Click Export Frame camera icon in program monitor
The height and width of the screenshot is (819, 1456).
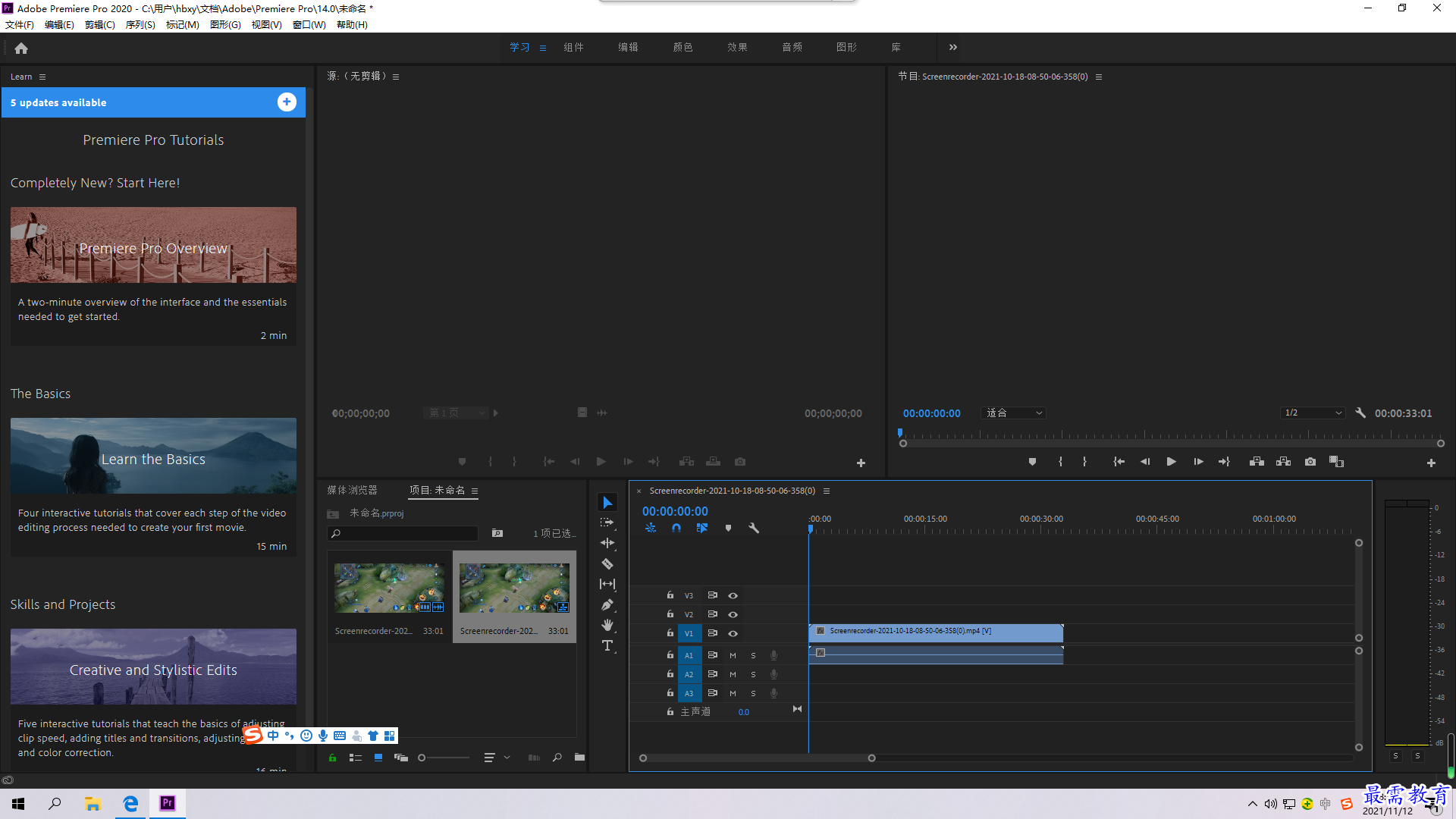[1310, 461]
